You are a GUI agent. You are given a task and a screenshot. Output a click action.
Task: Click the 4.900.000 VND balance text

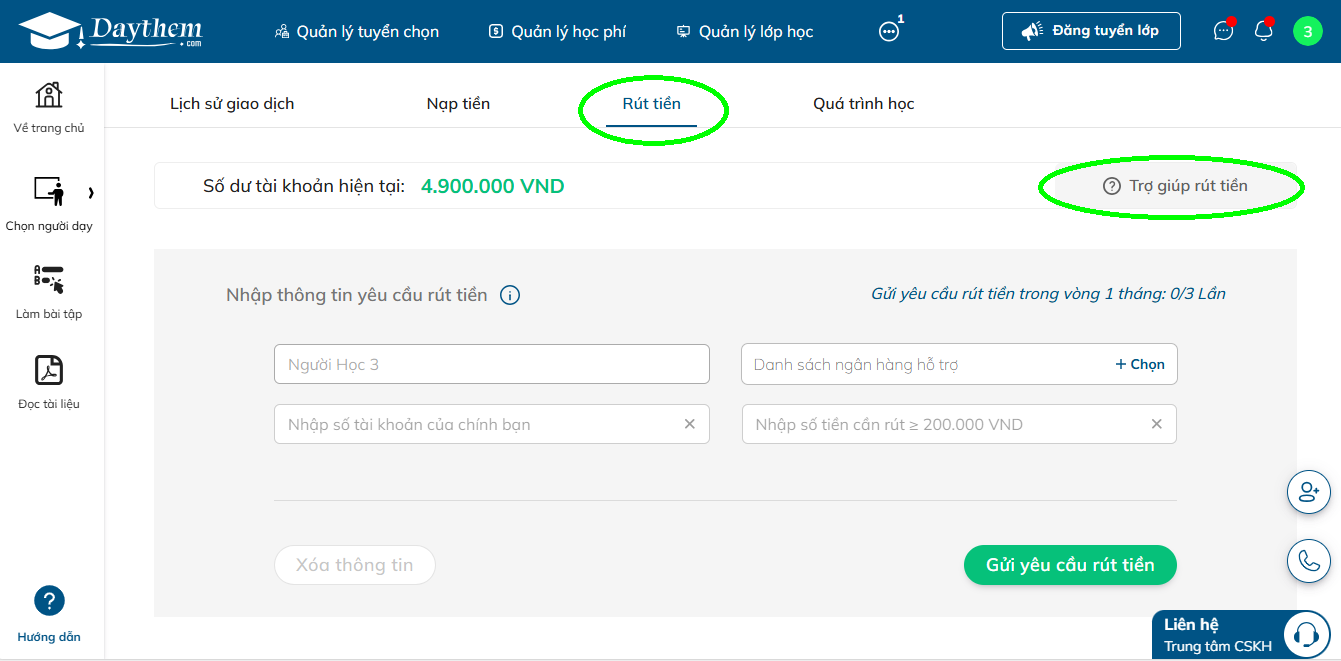(x=493, y=186)
